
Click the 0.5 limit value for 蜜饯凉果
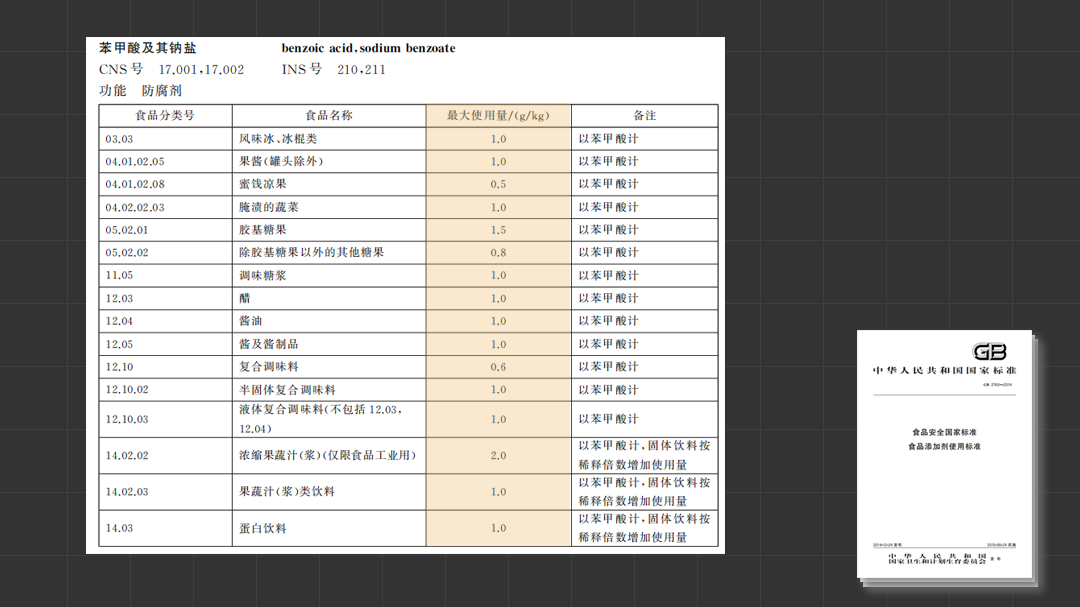498,184
